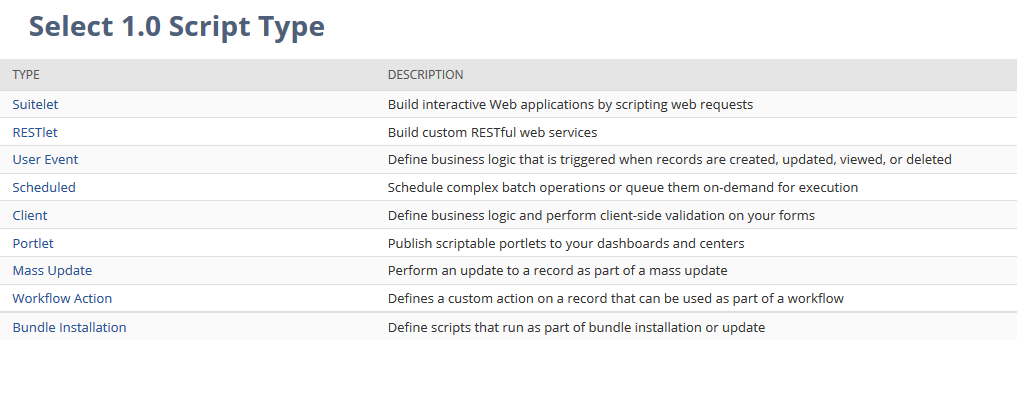Select the Client script type
Viewport: 1017px width, 400px height.
click(30, 215)
